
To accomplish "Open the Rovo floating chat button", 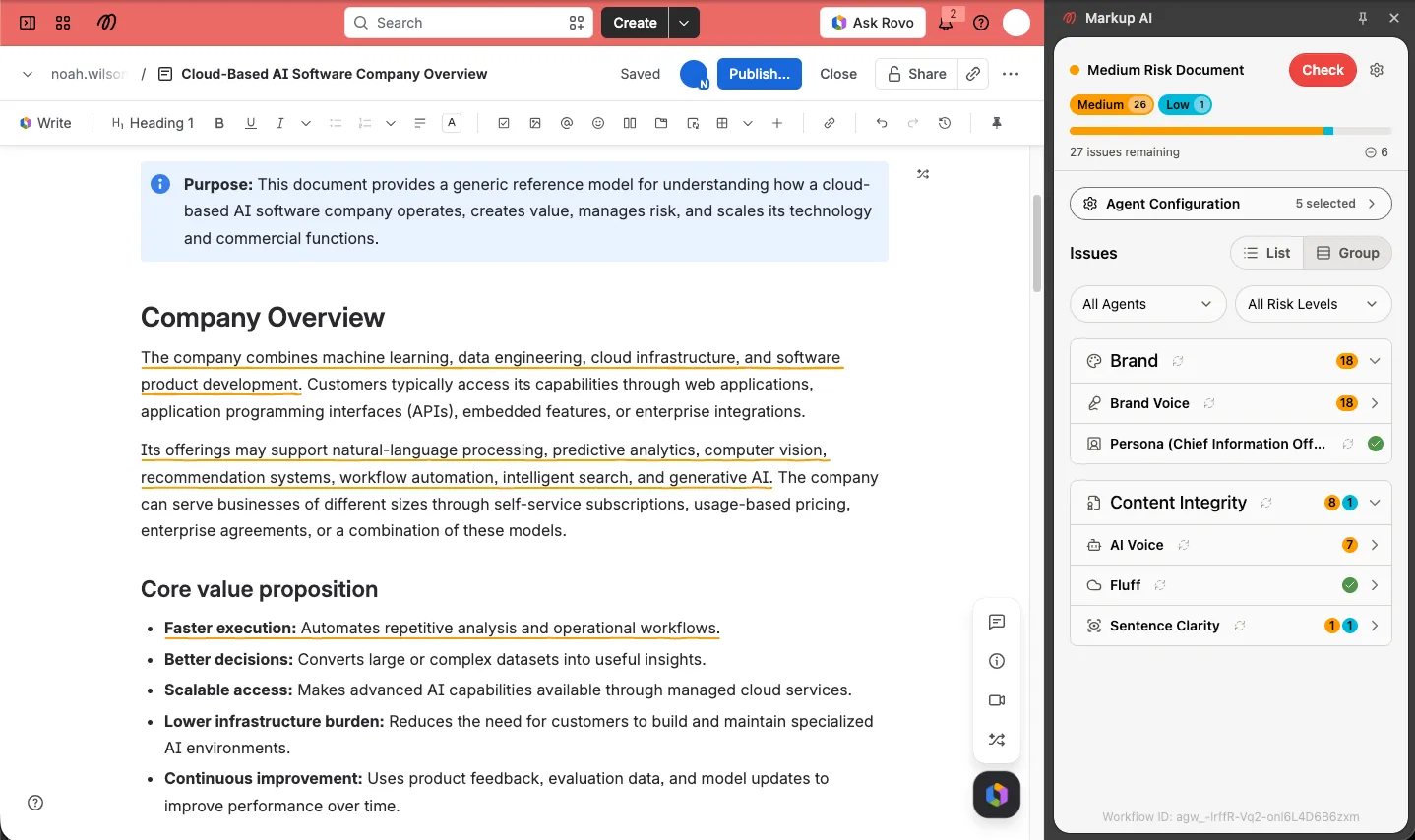I will click(997, 795).
